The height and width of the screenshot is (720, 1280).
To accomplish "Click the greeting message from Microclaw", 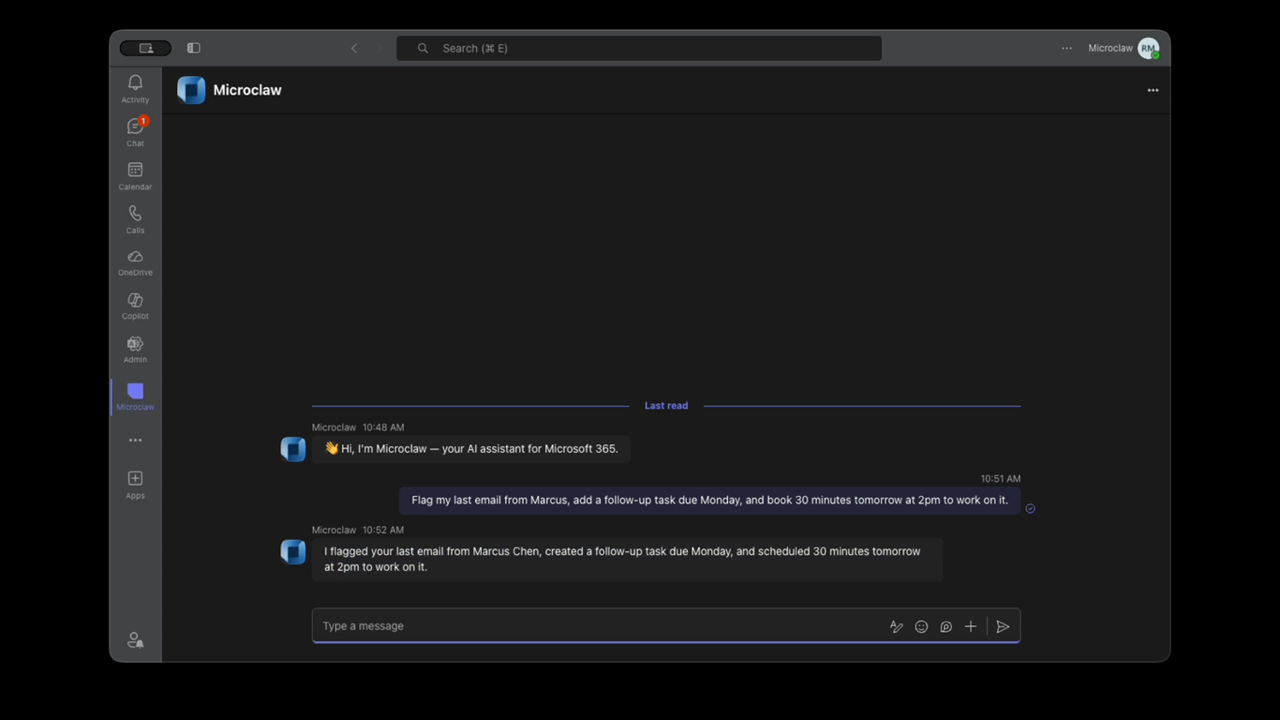I will 471,449.
